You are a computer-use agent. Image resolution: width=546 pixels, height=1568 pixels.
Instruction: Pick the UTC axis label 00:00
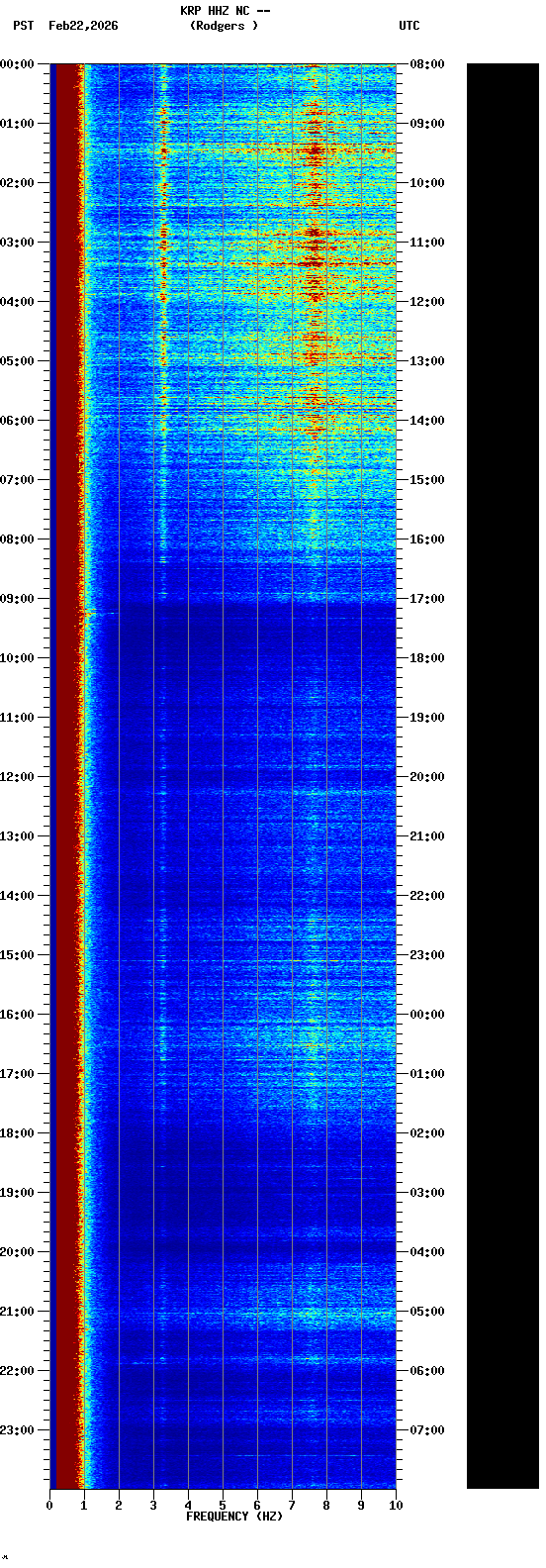pyautogui.click(x=427, y=1015)
